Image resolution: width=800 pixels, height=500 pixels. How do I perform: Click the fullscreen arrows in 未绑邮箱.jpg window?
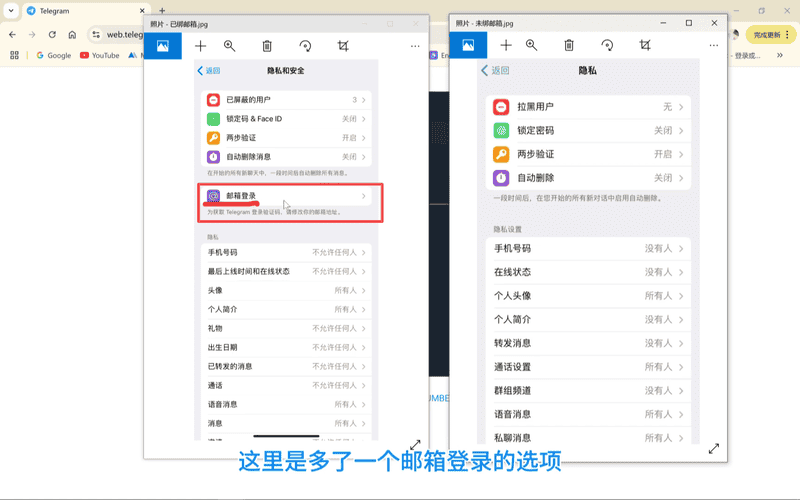714,448
